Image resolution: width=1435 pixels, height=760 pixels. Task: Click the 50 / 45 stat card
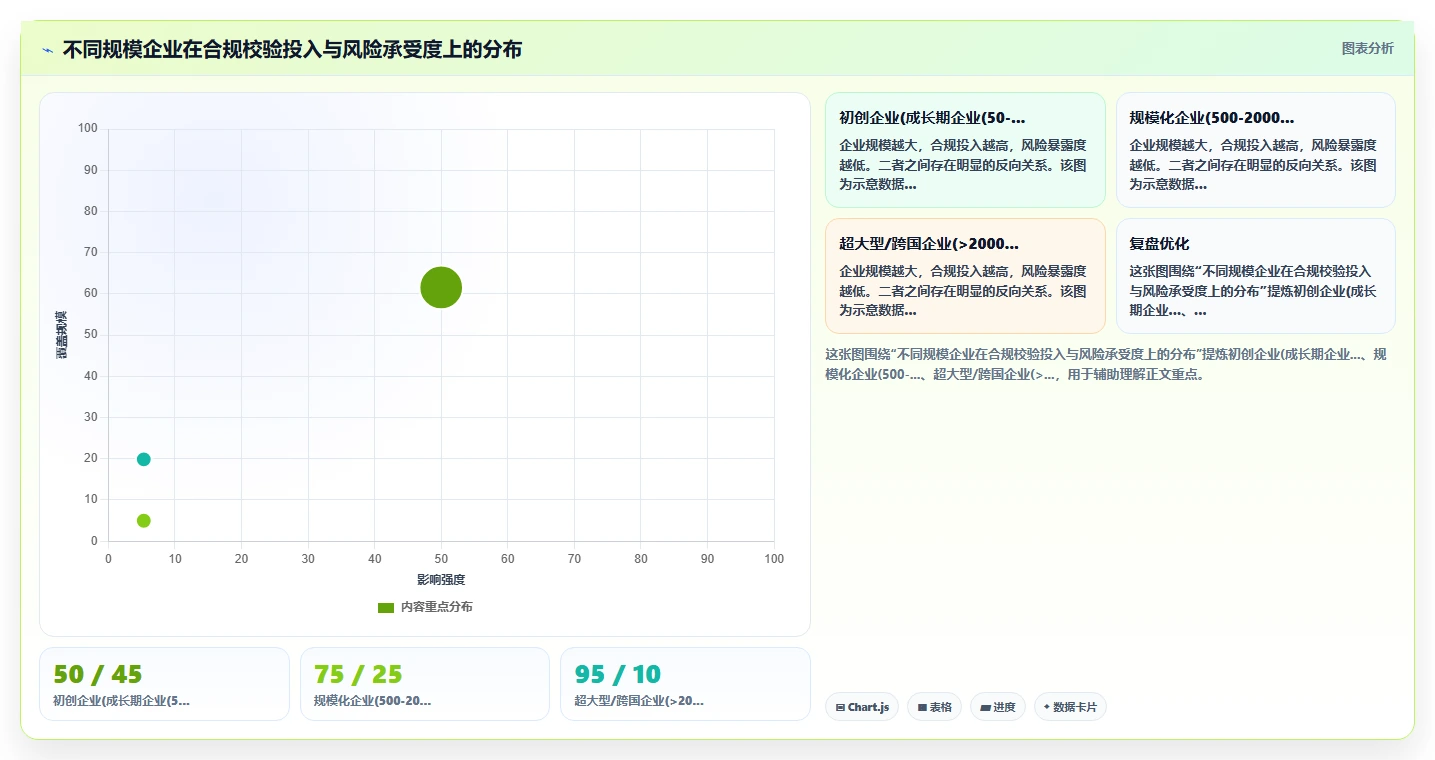[164, 684]
